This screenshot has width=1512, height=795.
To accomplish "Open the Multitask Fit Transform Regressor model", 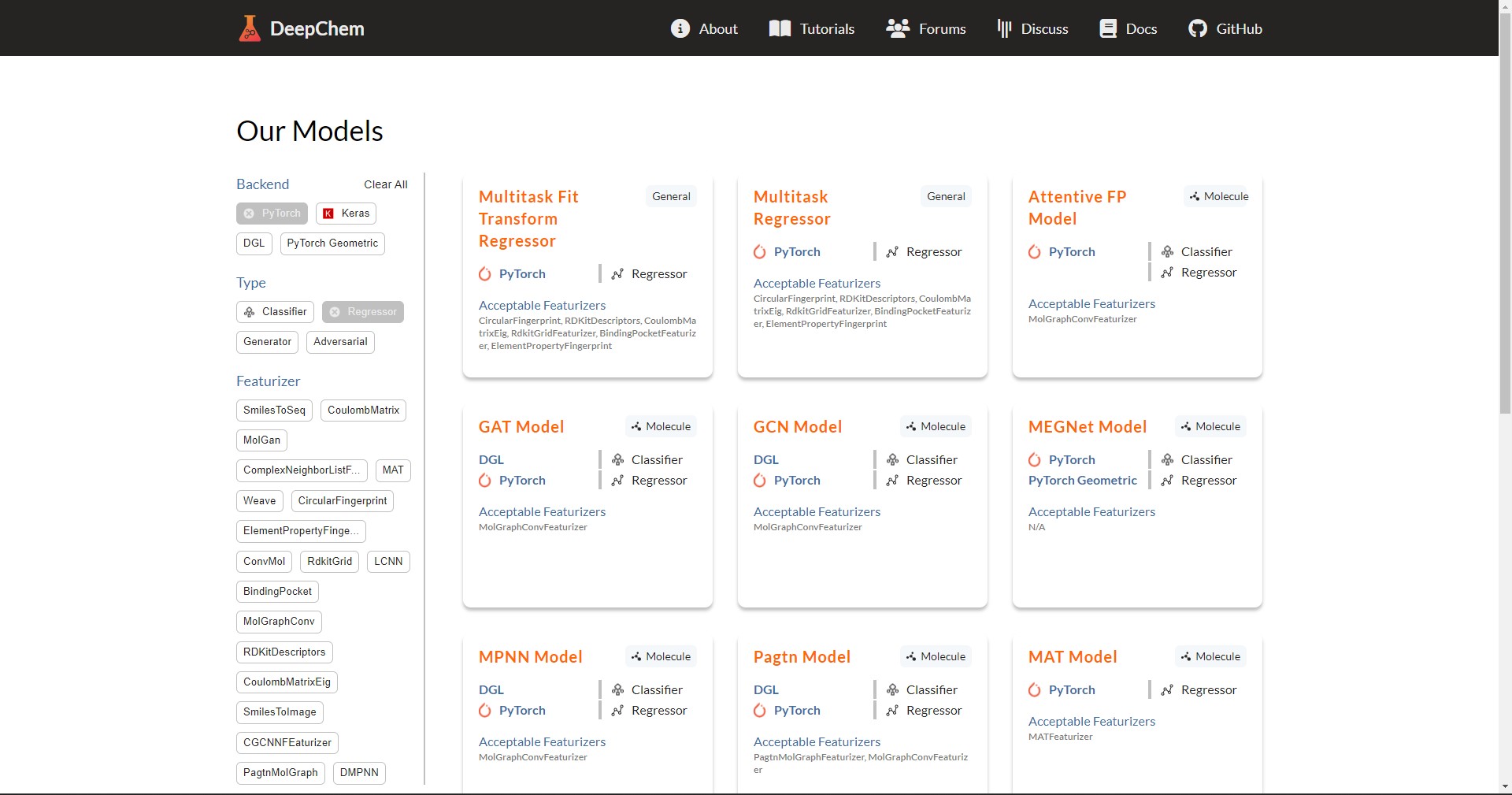I will (x=528, y=219).
